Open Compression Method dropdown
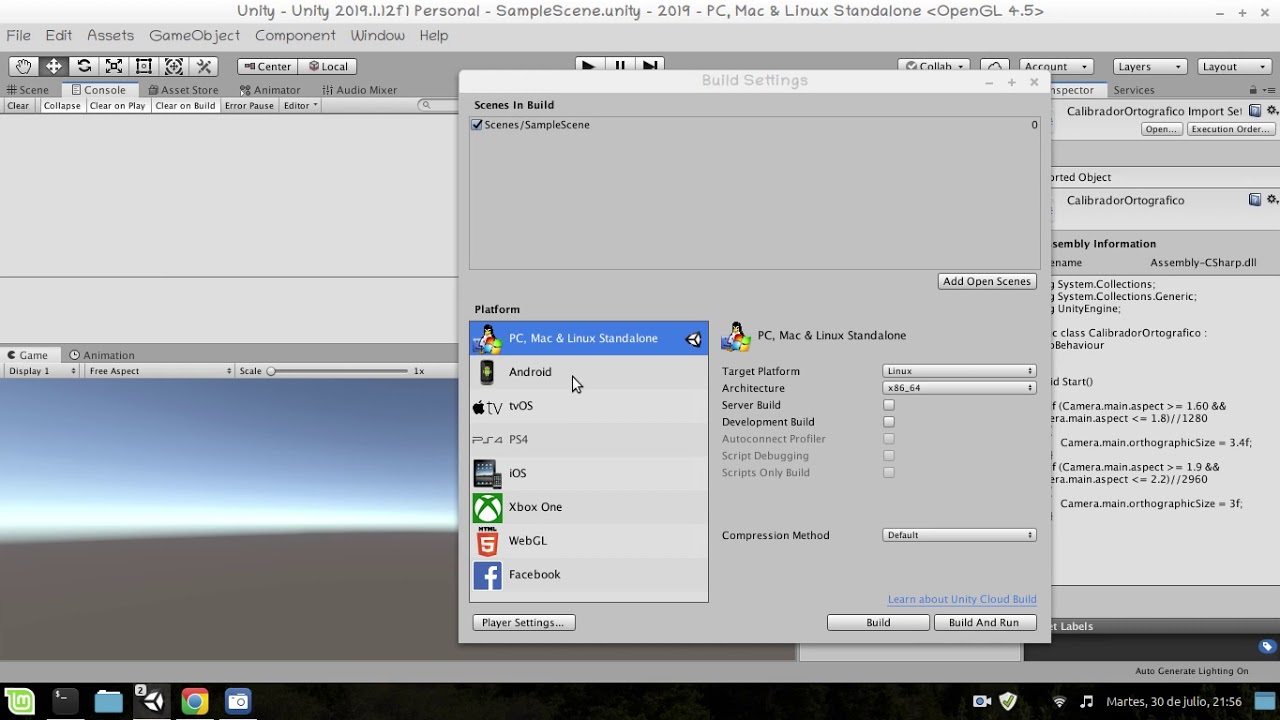This screenshot has height=720, width=1280. tap(959, 535)
